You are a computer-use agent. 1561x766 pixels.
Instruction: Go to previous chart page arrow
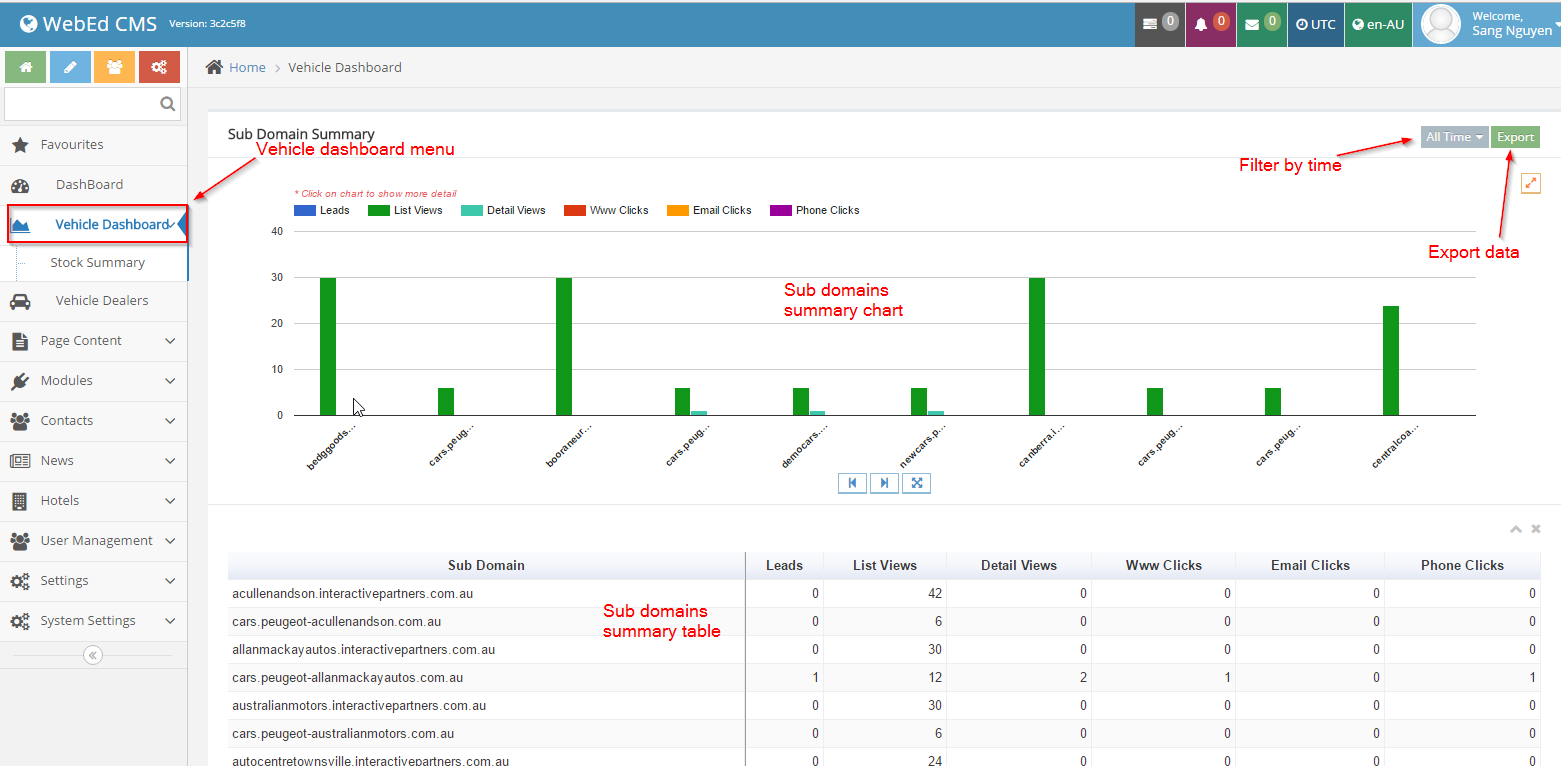coord(852,483)
